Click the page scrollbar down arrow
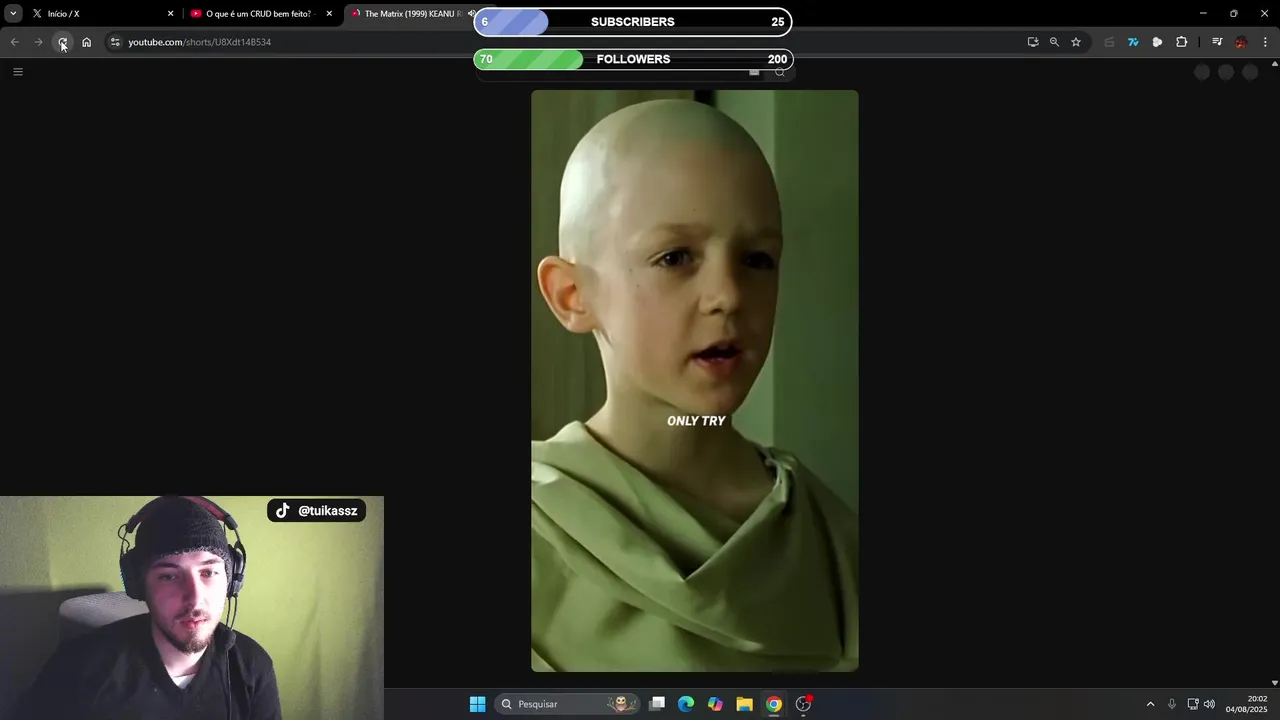The width and height of the screenshot is (1280, 720). pyautogui.click(x=1274, y=683)
